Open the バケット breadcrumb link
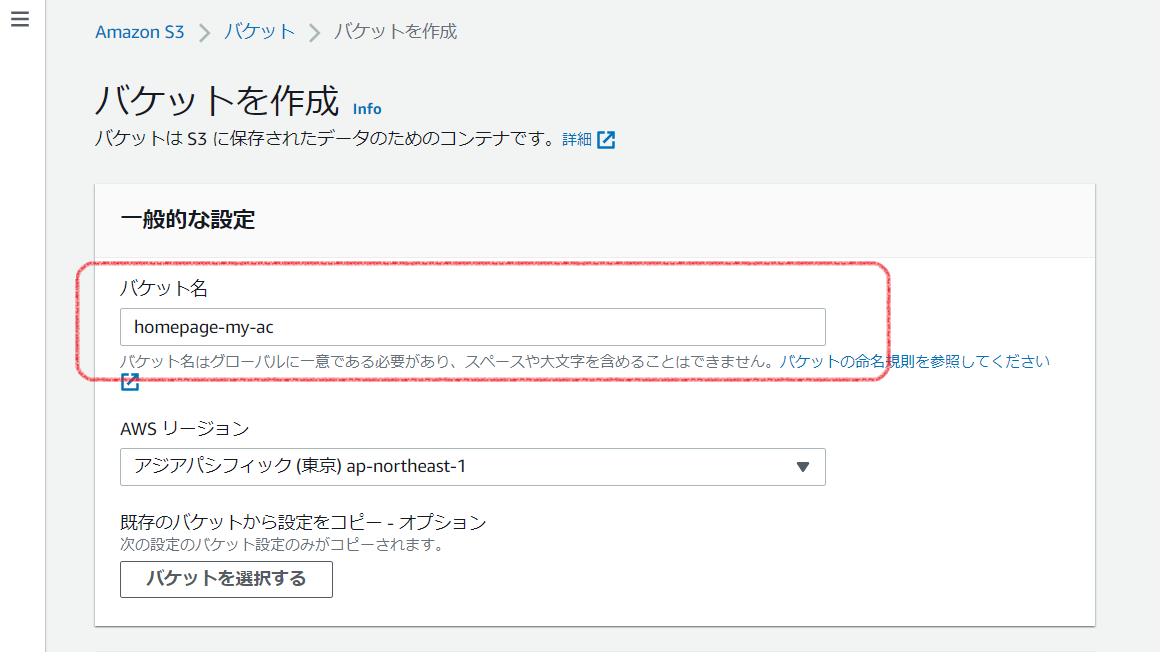 260,31
